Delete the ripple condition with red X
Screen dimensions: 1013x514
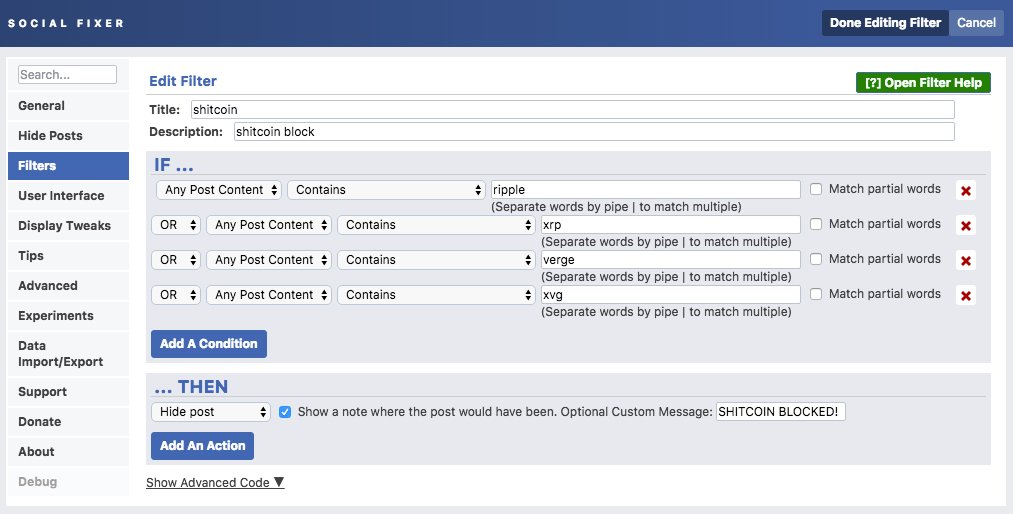click(966, 190)
